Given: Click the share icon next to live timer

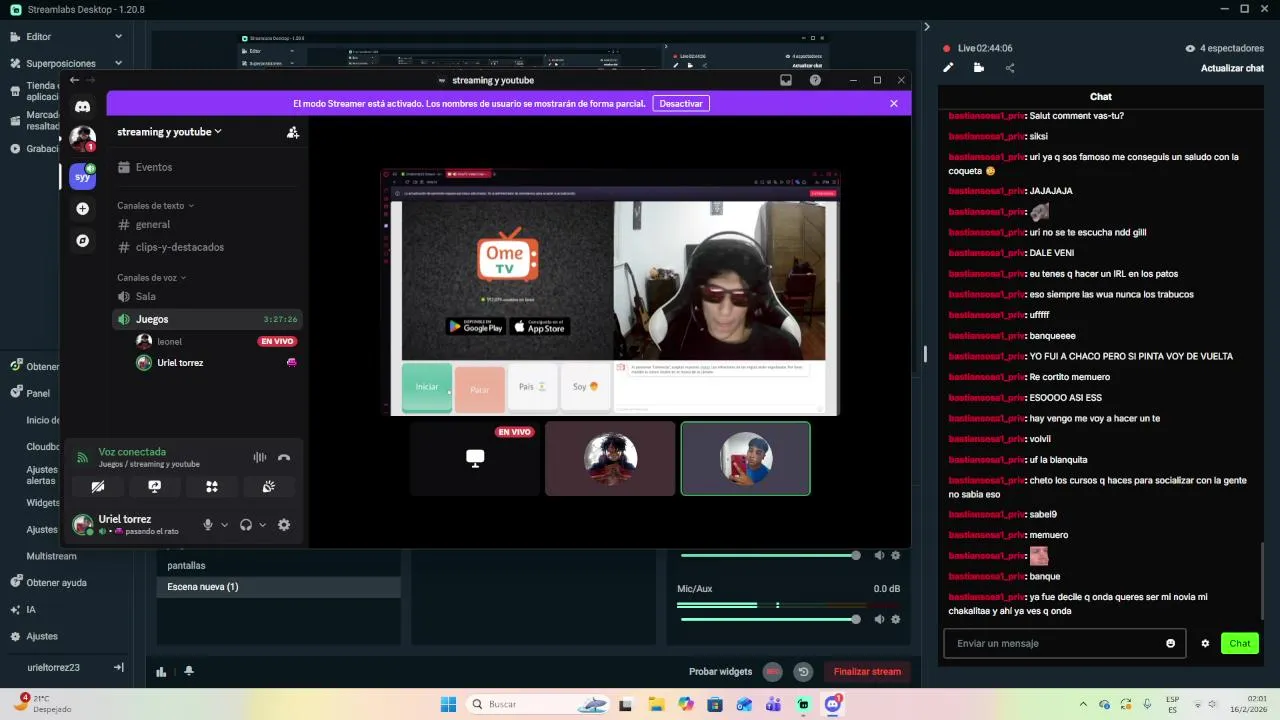Looking at the screenshot, I should click(x=1010, y=68).
